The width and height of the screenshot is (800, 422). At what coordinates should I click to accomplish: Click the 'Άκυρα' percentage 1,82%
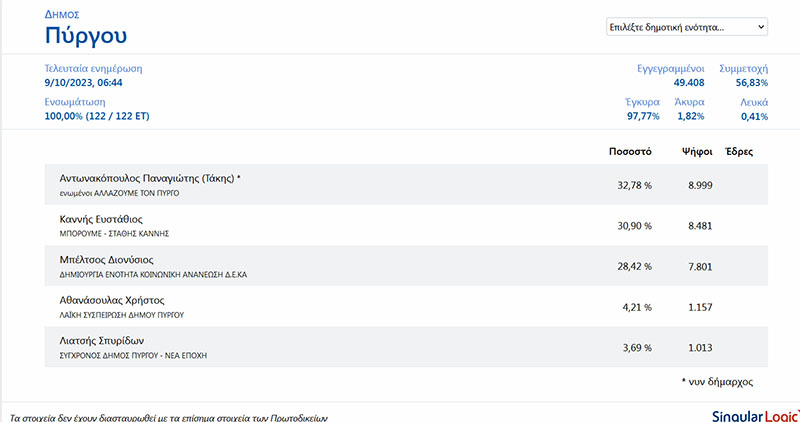pos(689,116)
